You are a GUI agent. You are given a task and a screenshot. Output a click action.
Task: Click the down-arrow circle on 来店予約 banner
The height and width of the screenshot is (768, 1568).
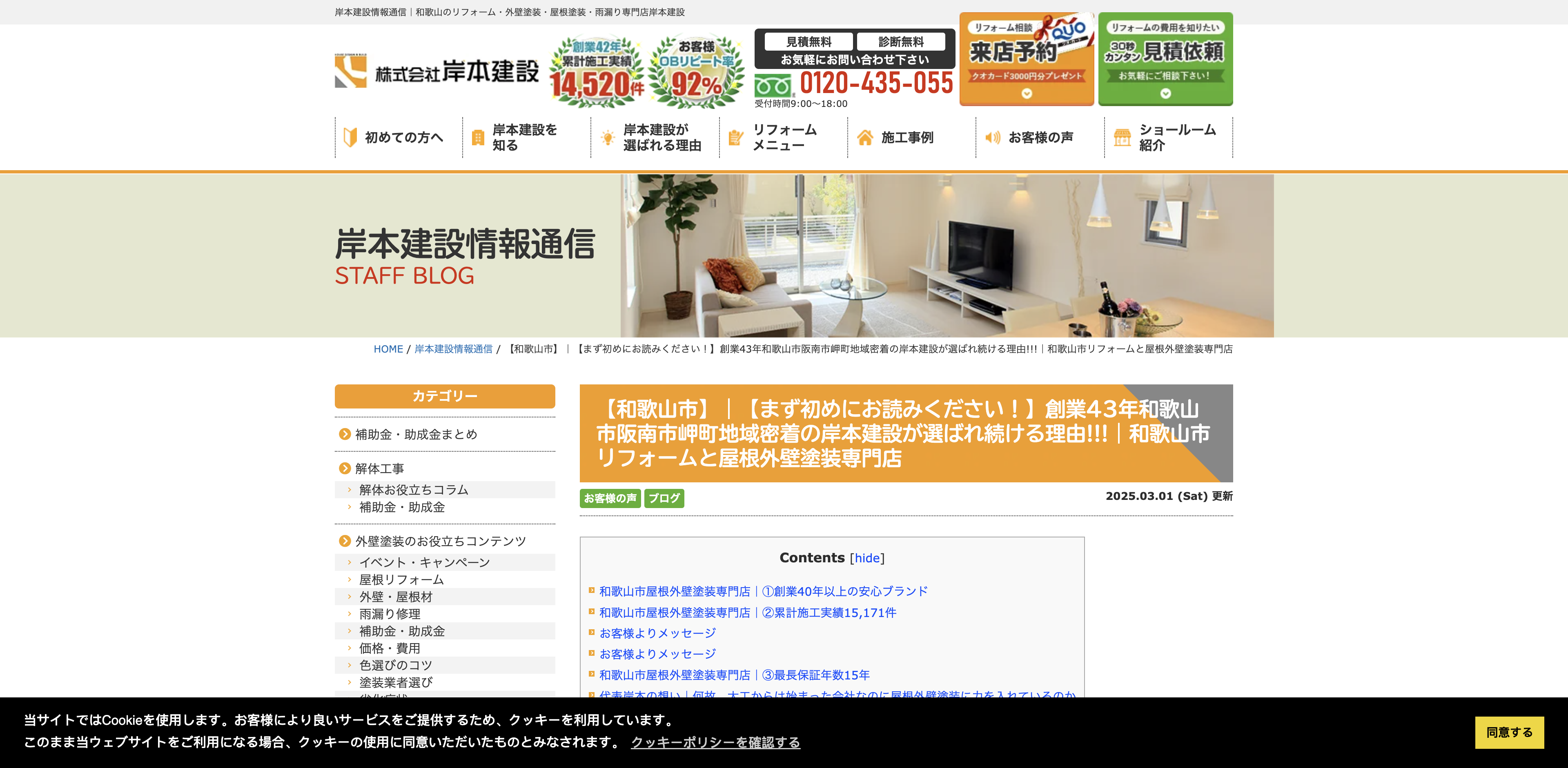pos(1027,93)
